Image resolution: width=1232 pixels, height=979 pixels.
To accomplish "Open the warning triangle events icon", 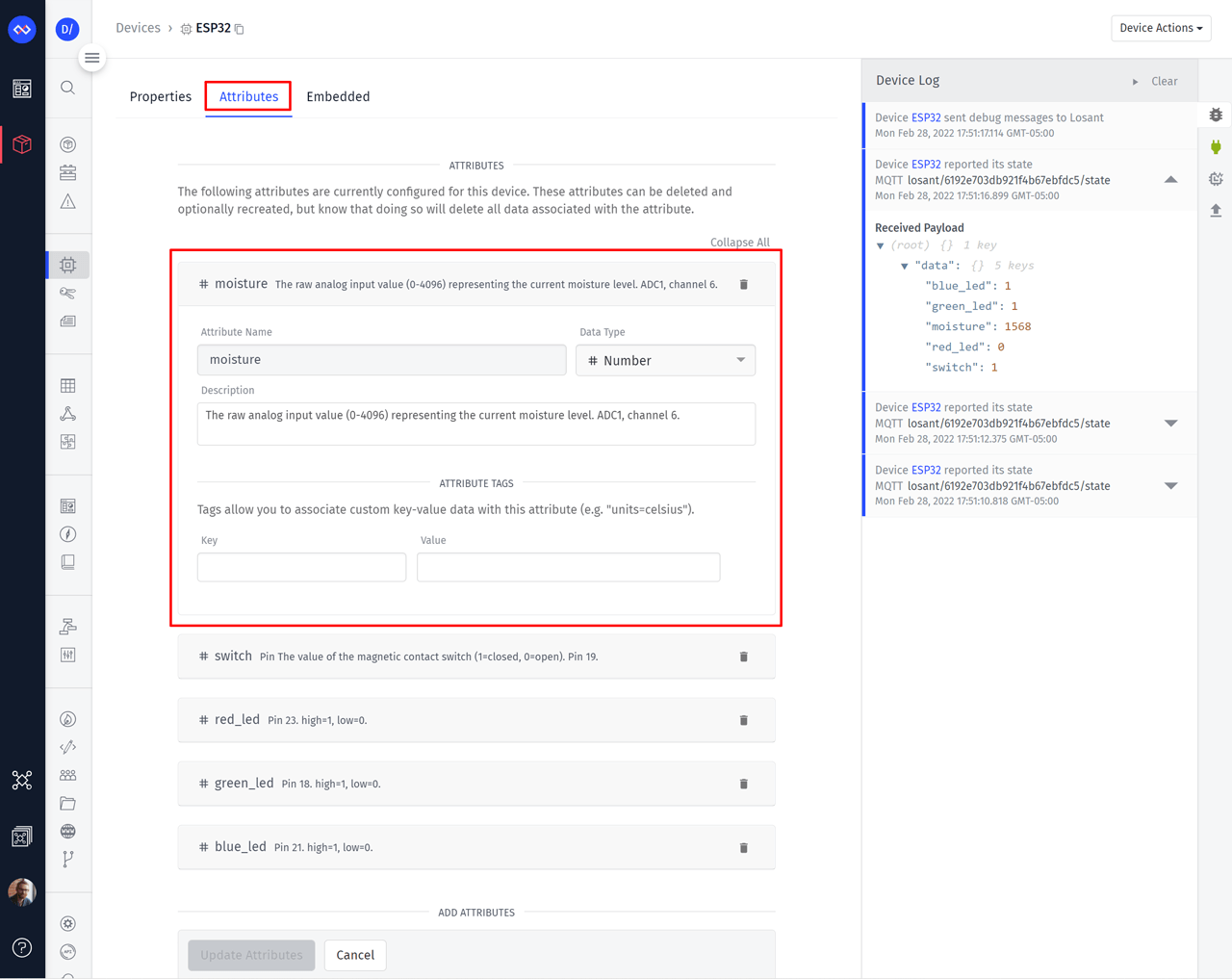I will tap(67, 201).
